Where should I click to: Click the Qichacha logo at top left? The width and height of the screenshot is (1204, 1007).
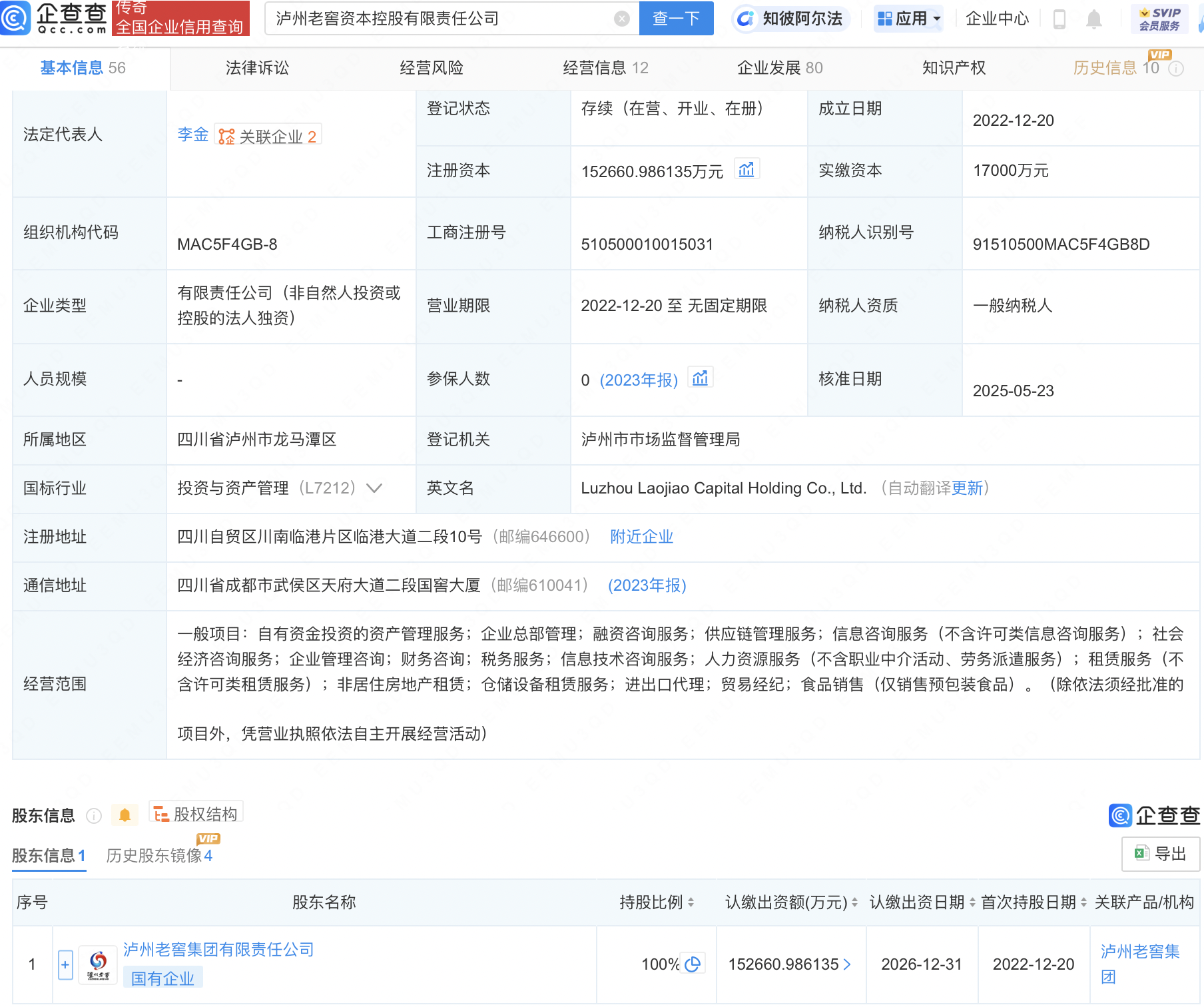point(54,18)
